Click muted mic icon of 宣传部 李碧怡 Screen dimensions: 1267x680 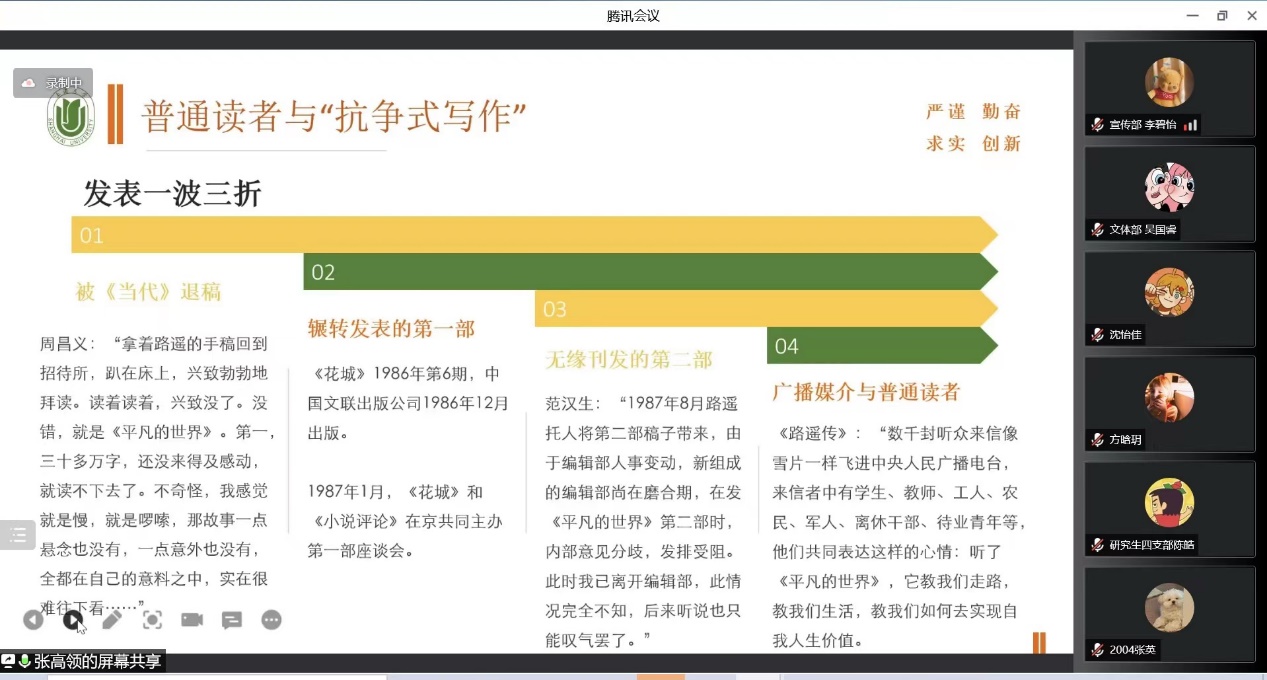coord(1097,125)
